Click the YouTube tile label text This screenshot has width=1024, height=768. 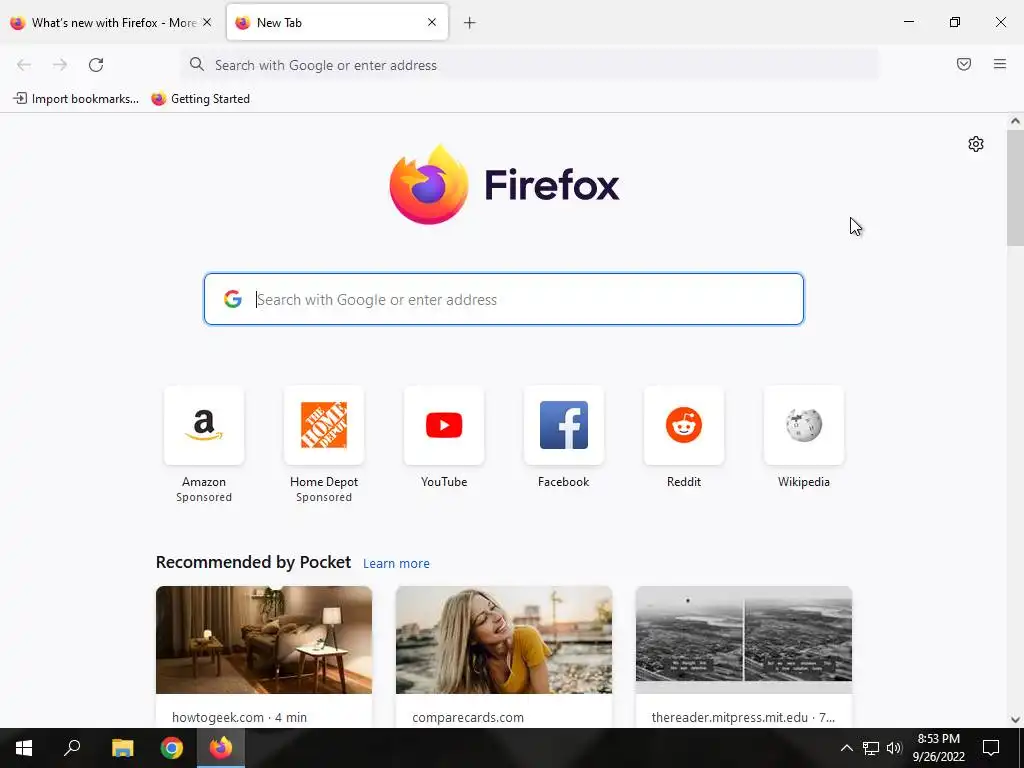click(x=444, y=482)
